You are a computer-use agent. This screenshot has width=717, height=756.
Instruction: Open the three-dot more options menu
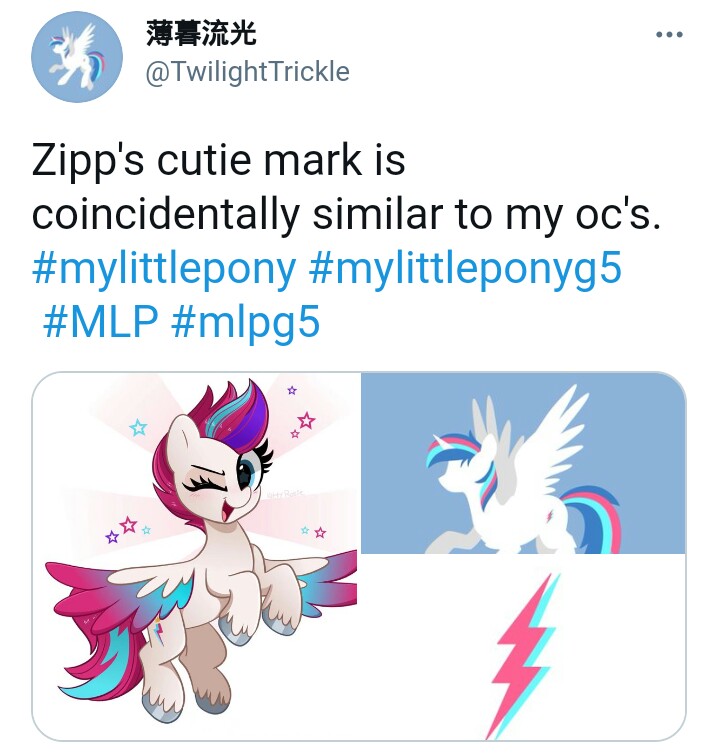669,34
